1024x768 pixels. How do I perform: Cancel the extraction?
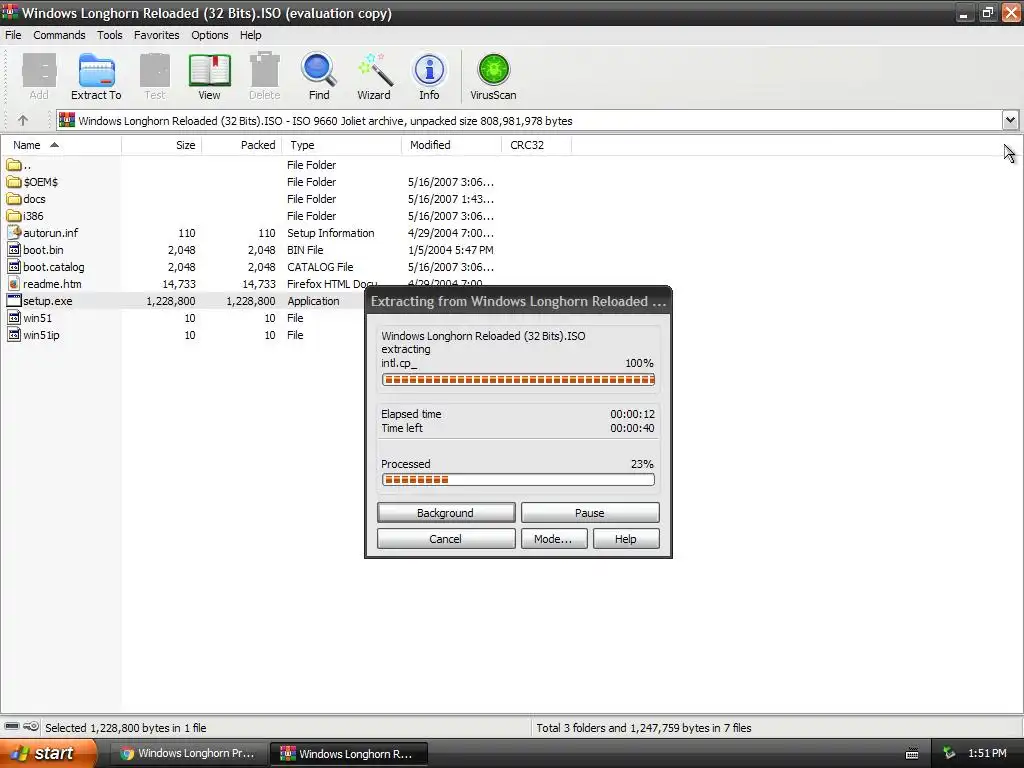click(x=446, y=539)
